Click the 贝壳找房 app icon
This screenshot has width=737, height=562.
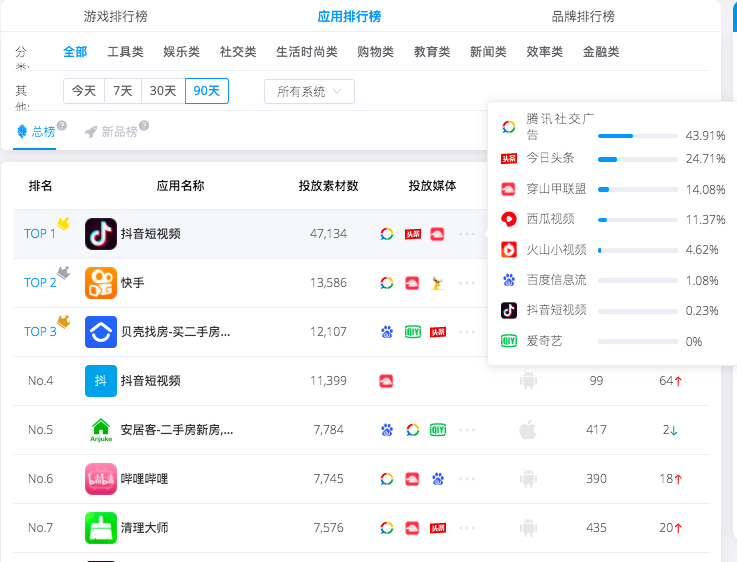pyautogui.click(x=101, y=332)
